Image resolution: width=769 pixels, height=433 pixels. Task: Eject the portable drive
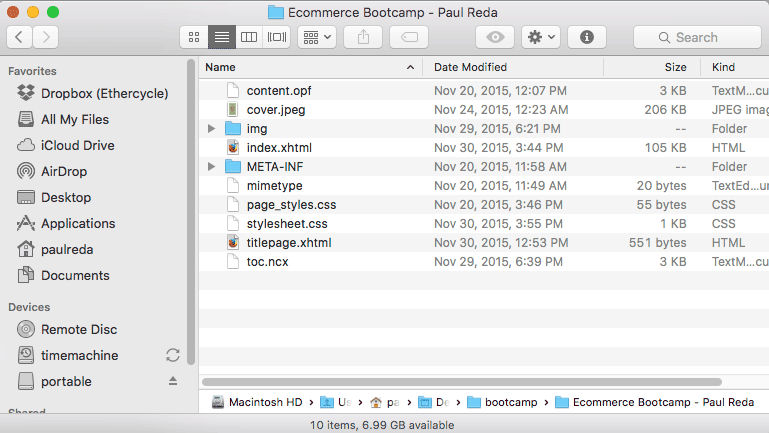[172, 381]
